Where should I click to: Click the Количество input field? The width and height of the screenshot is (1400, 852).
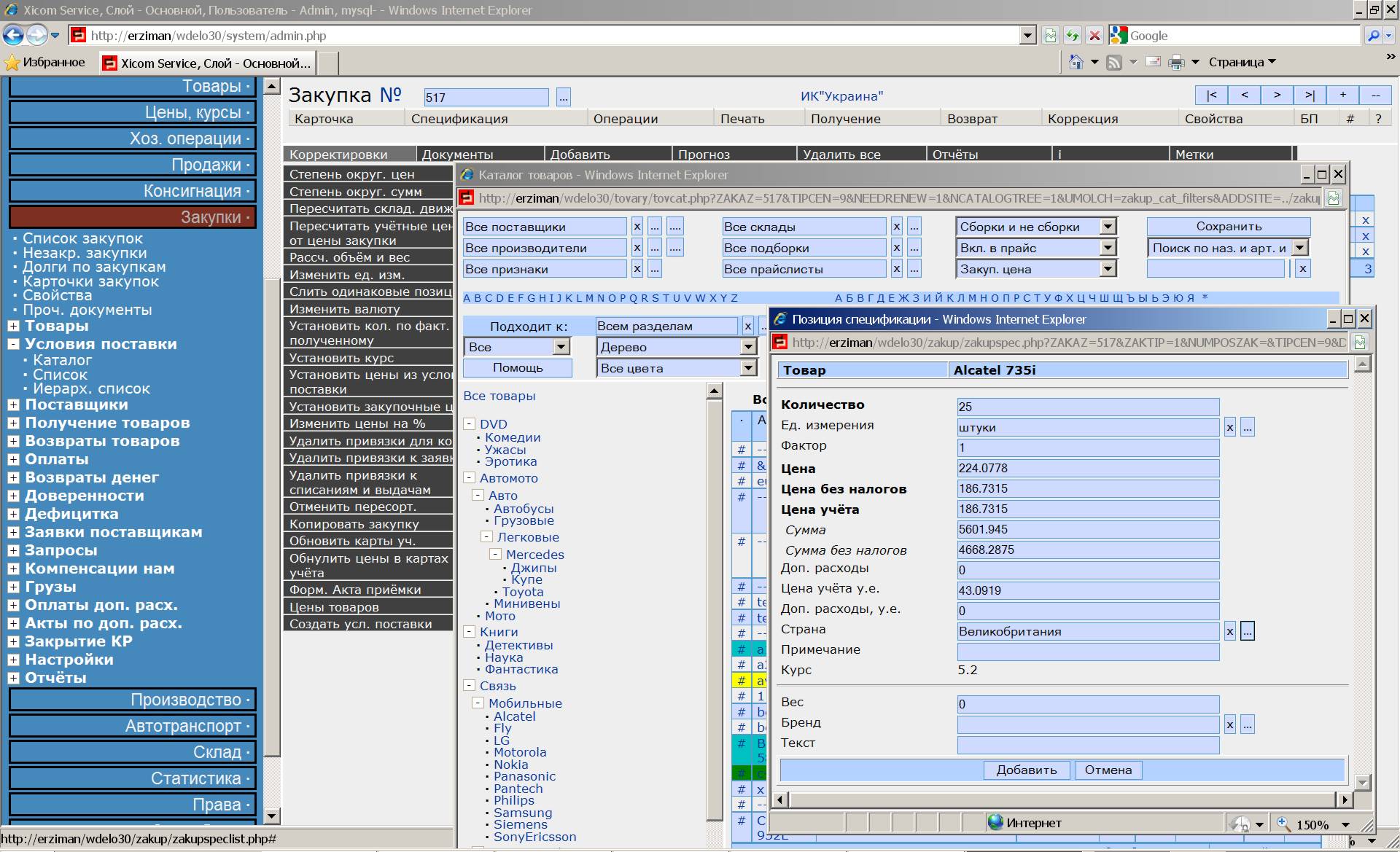(x=1088, y=407)
